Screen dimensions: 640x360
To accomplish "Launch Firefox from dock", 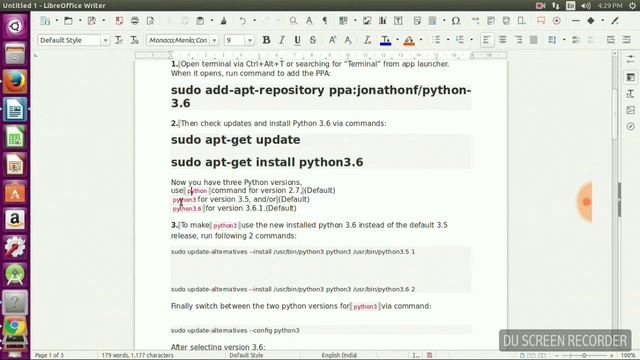I will point(15,82).
